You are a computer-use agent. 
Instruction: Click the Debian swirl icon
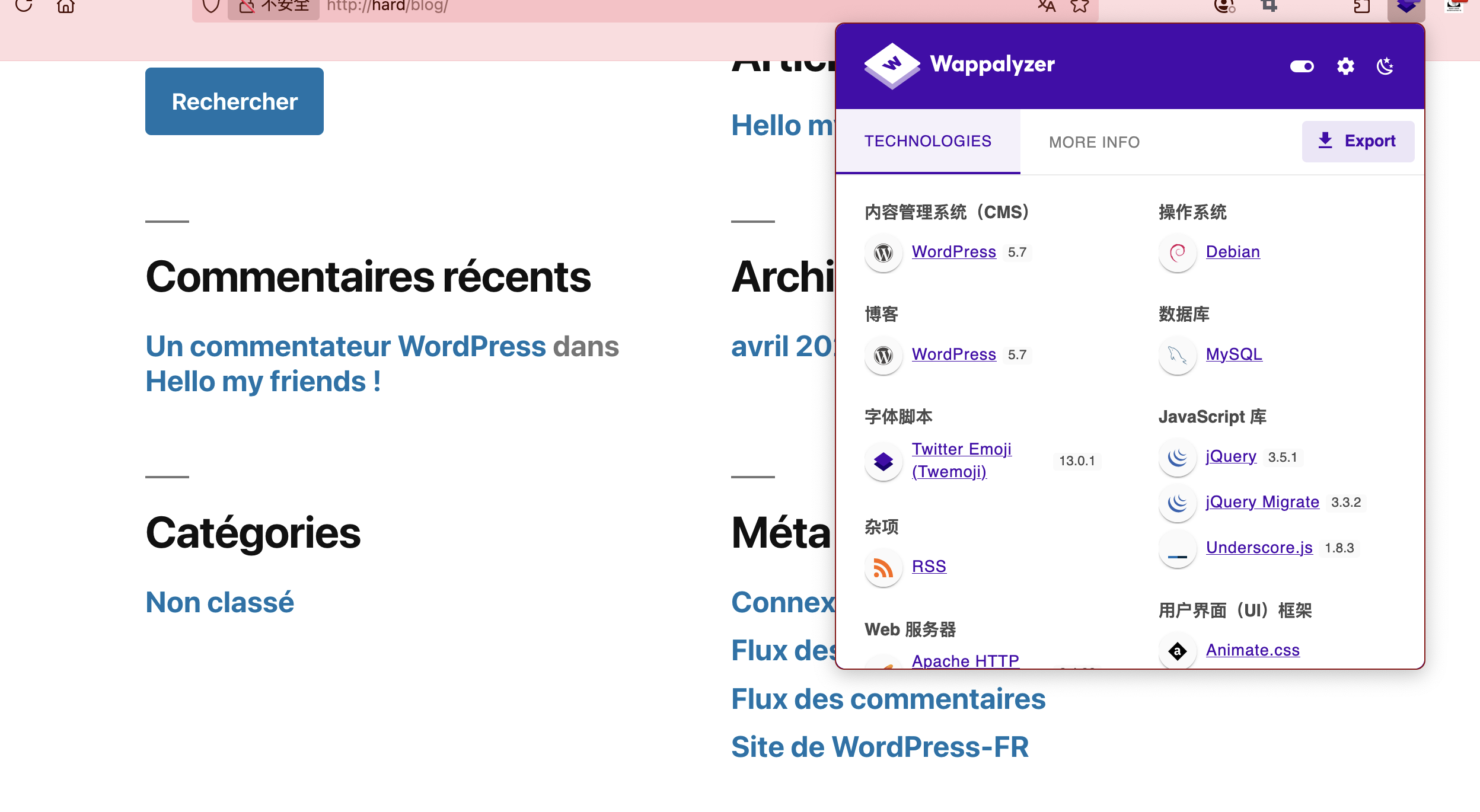pos(1178,253)
